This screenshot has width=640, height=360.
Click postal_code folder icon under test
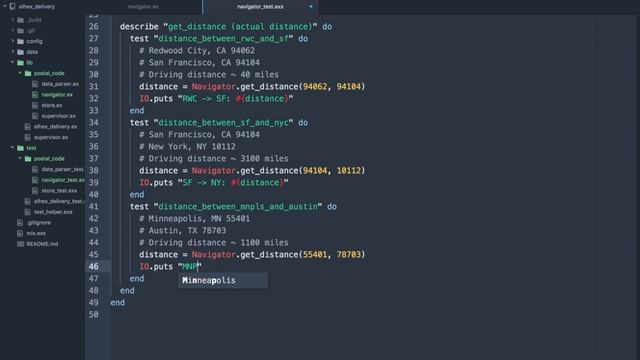tap(28, 158)
